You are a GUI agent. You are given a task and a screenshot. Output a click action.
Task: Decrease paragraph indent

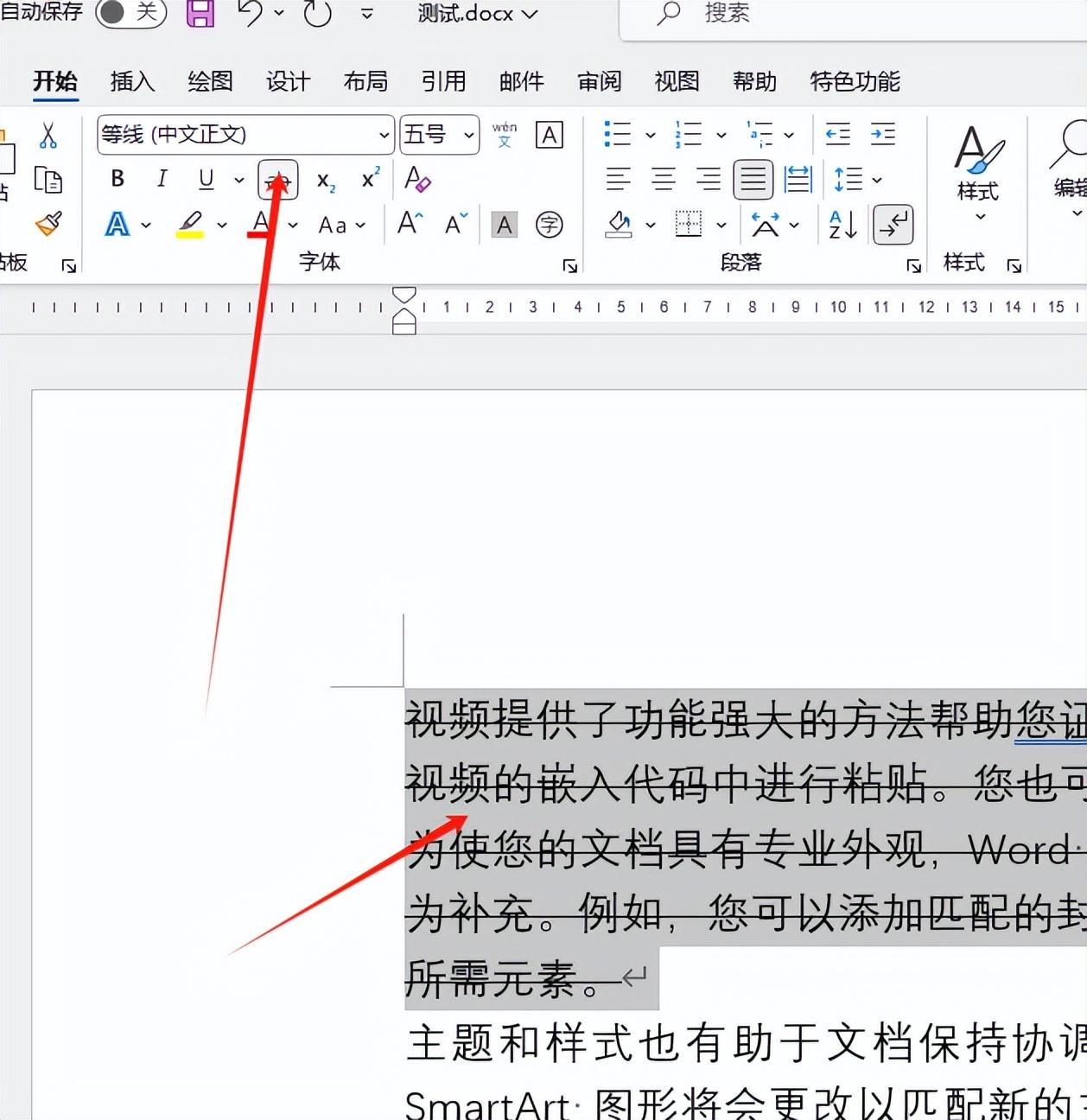838,134
